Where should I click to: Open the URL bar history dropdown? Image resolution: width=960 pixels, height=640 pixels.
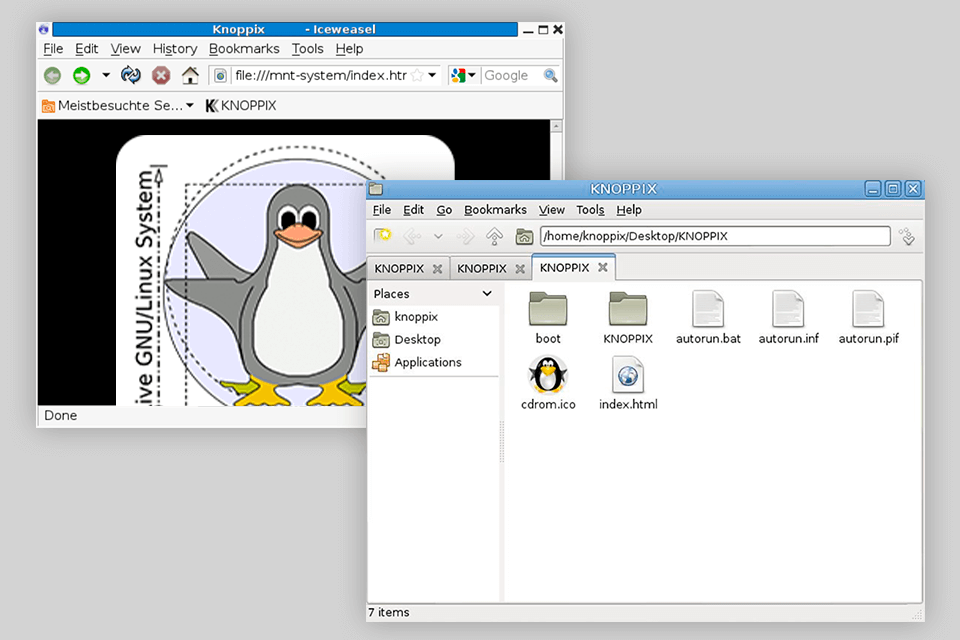pos(432,75)
